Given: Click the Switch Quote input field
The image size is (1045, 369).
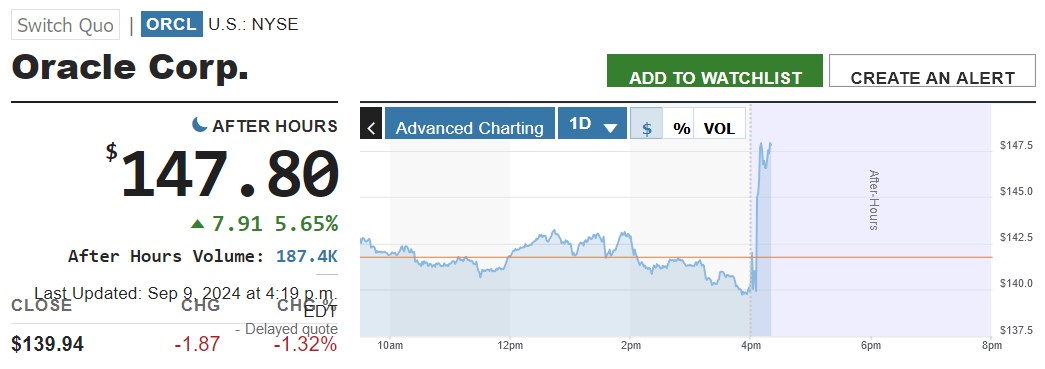Looking at the screenshot, I should [x=65, y=25].
